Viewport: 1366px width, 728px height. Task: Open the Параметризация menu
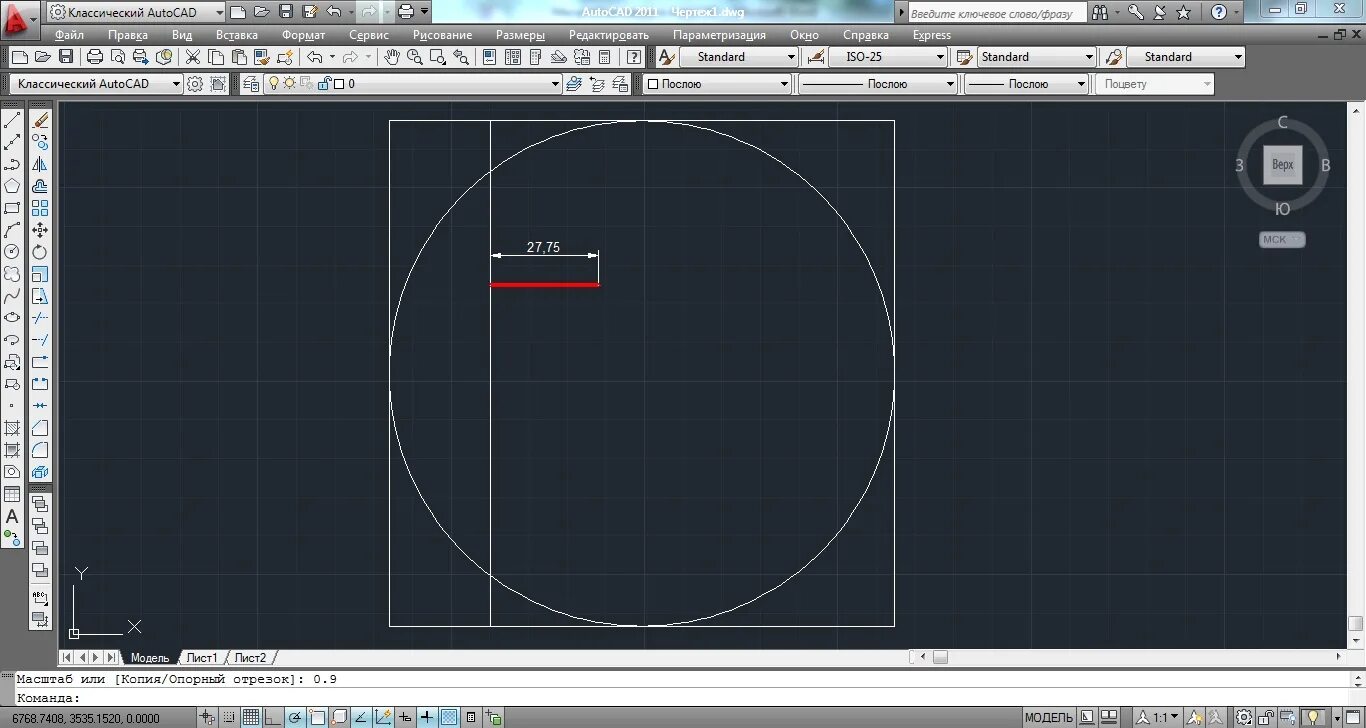719,35
